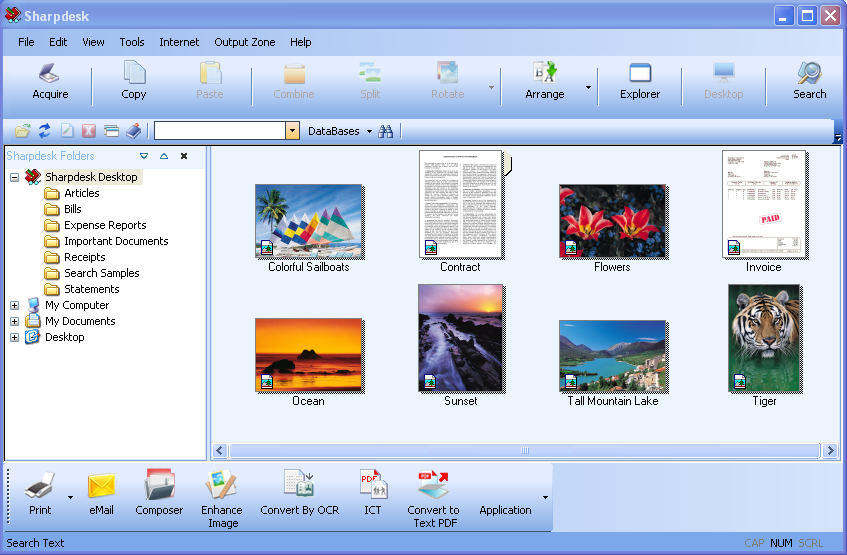Screen dimensions: 847x555
Task: Click the red X delete icon
Action: [89, 131]
